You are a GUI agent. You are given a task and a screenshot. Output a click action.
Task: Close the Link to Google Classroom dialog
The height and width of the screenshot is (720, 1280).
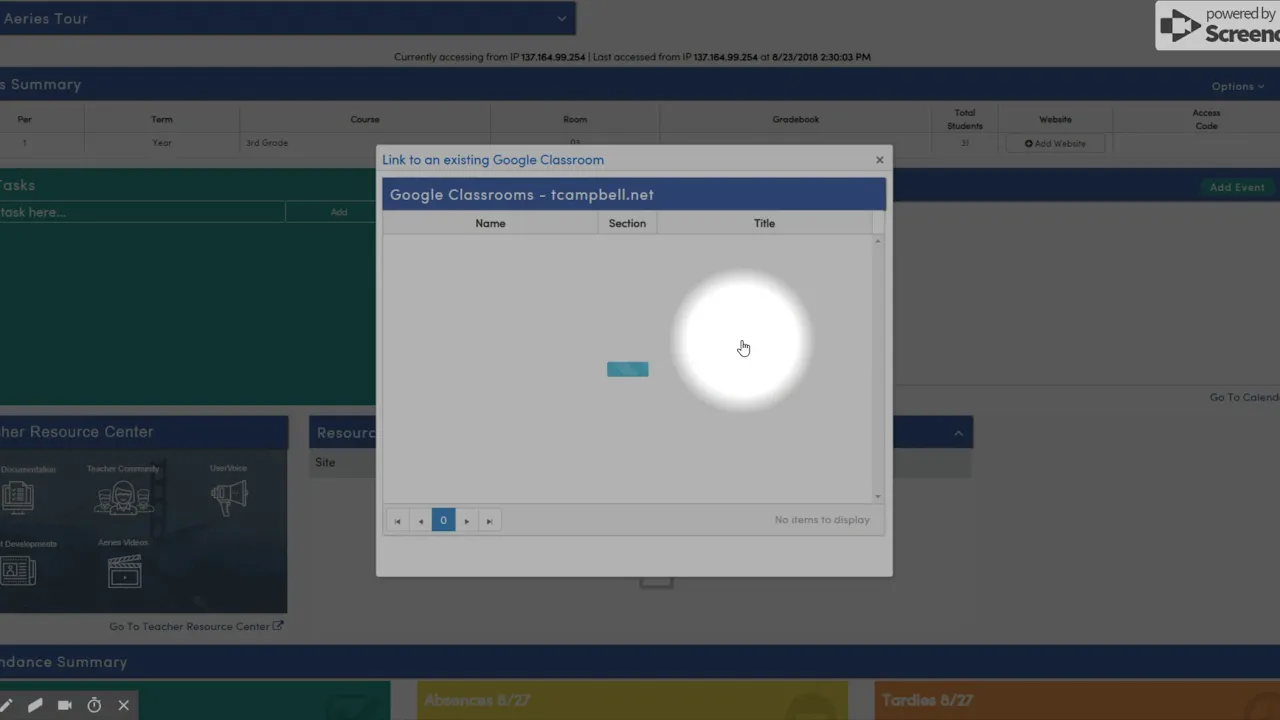(879, 160)
